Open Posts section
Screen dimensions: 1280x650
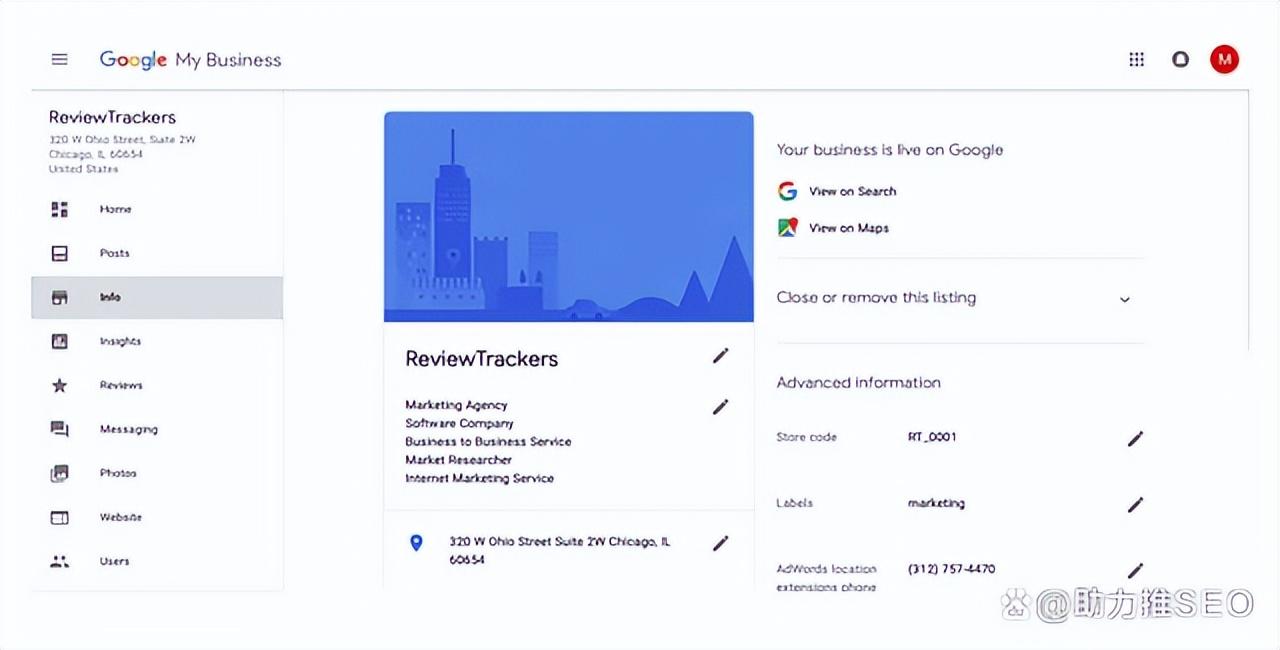click(114, 253)
